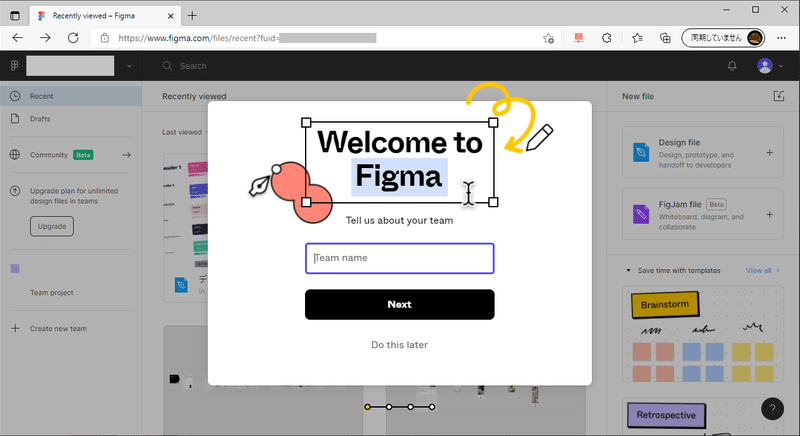Image resolution: width=800 pixels, height=436 pixels.
Task: Open a new browser tab
Action: tap(192, 16)
